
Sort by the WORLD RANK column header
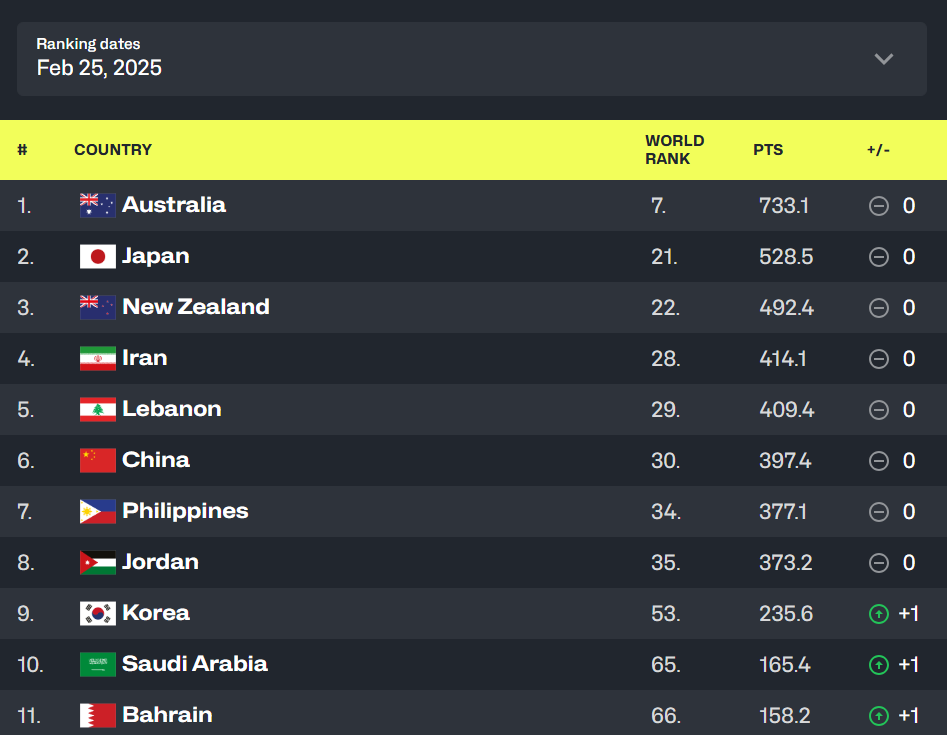click(674, 150)
